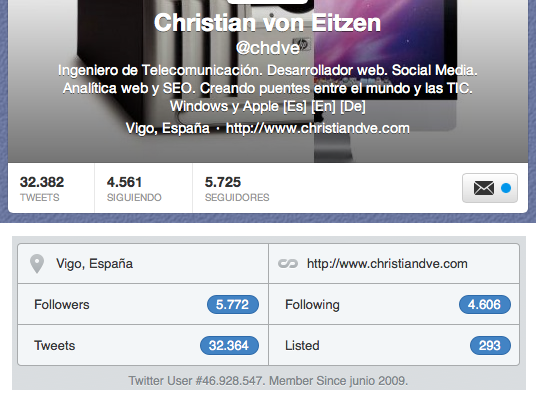Click the 5.772 Followers badge
The width and height of the screenshot is (536, 400).
click(x=233, y=304)
